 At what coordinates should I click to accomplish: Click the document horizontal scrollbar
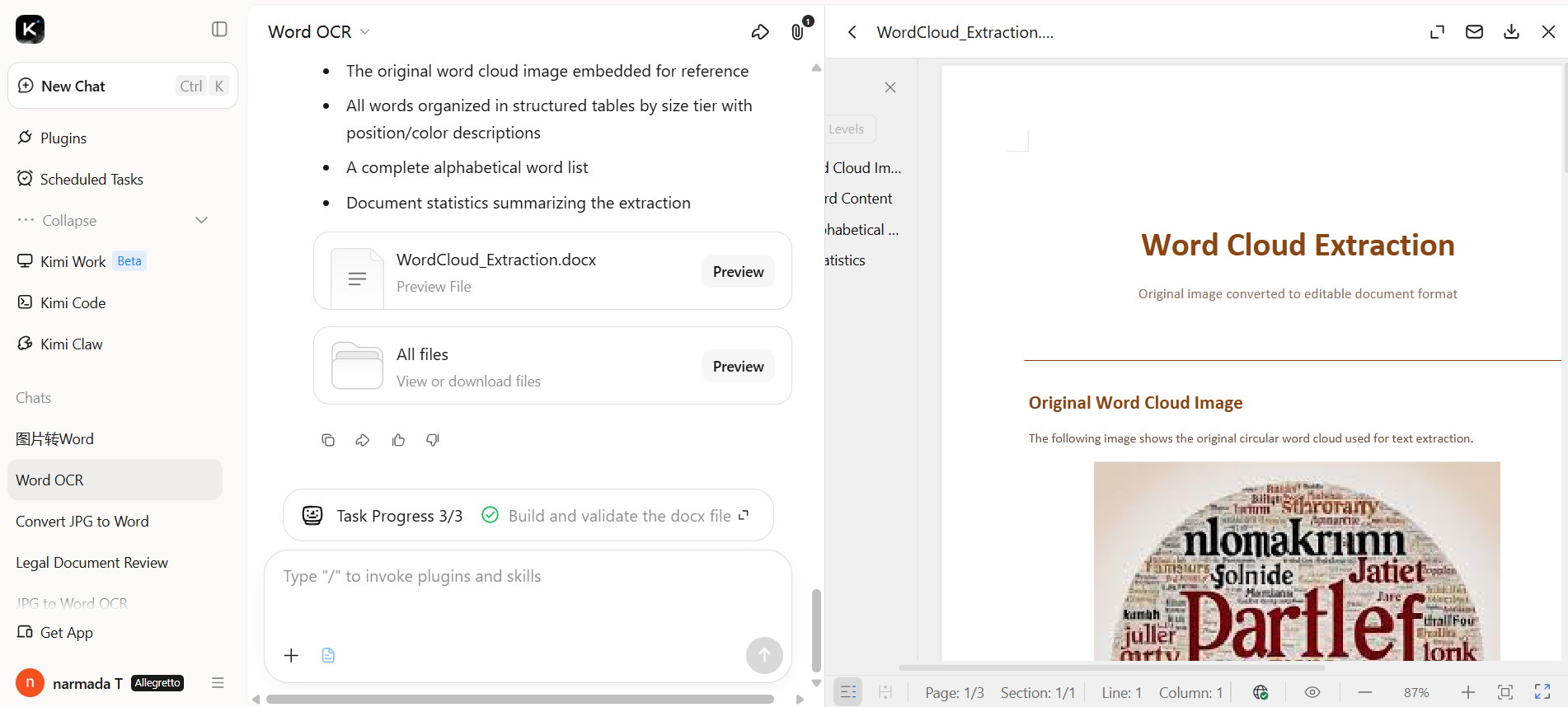(x=1111, y=667)
